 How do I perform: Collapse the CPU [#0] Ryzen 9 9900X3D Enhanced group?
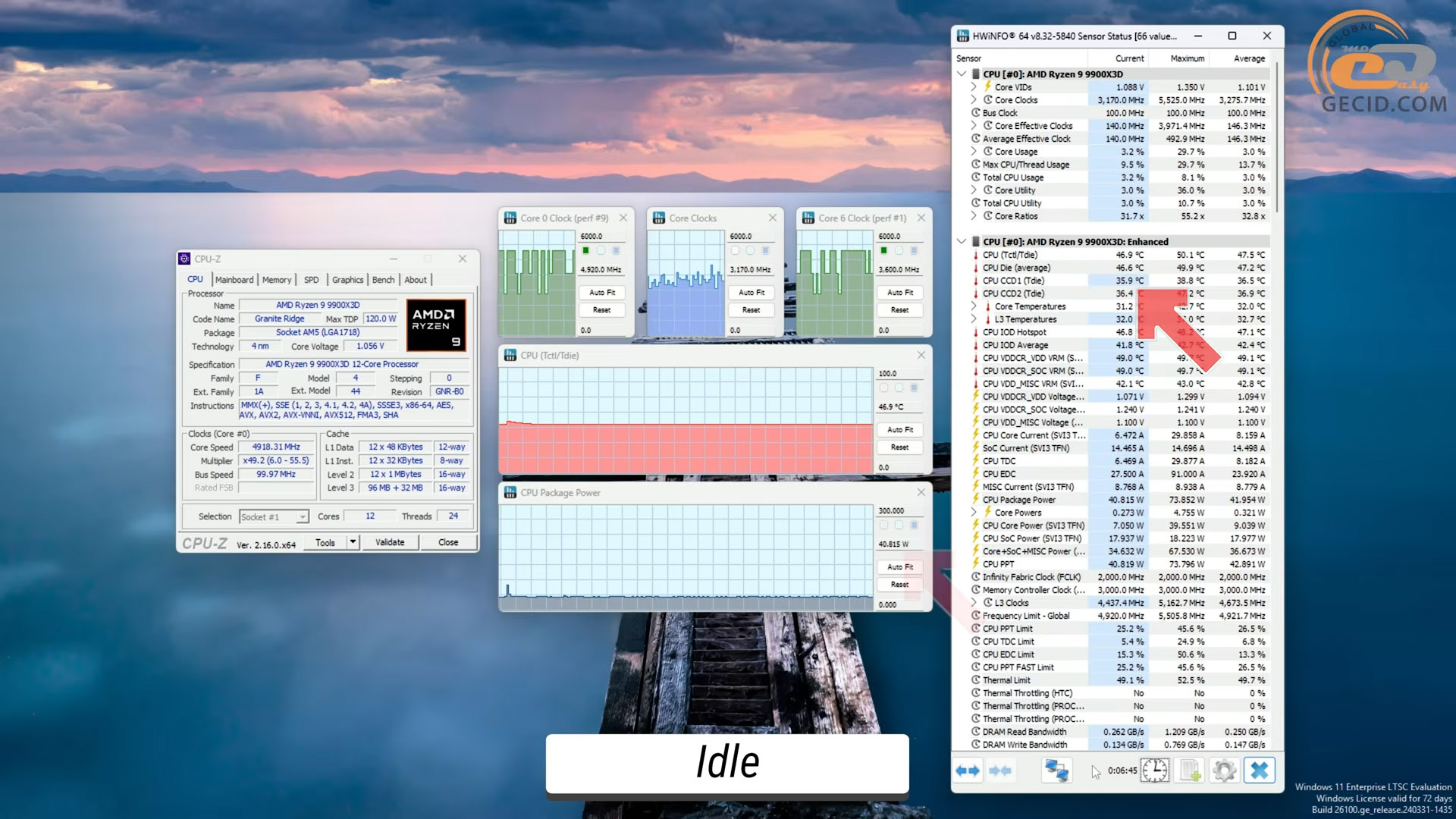[x=962, y=242]
